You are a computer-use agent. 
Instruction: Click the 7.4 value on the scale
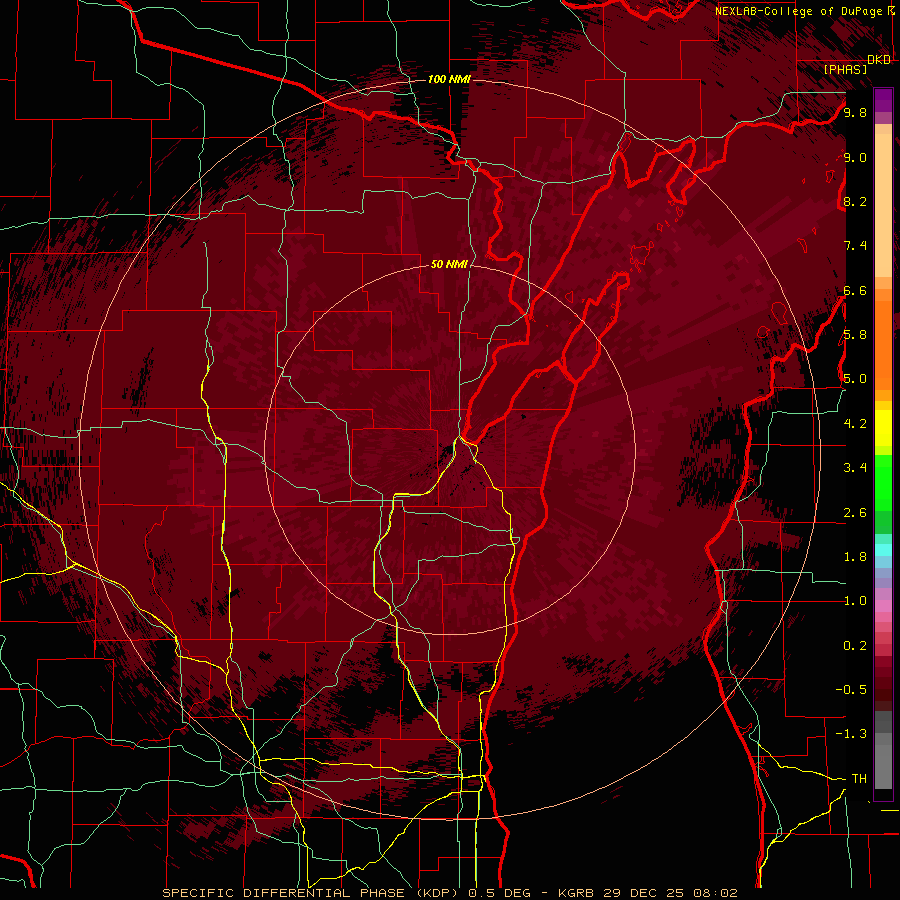855,246
